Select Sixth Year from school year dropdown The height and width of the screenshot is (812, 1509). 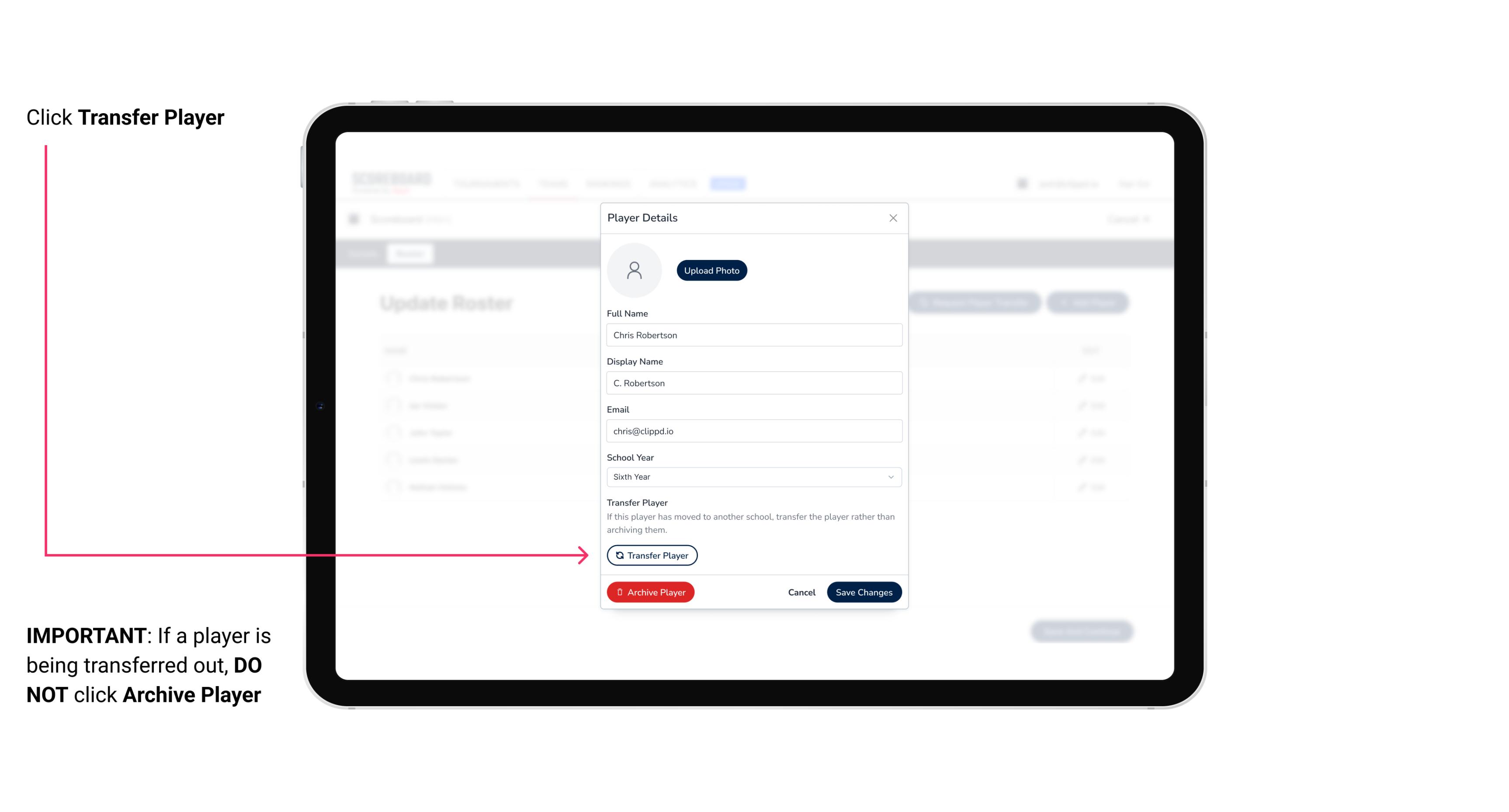[x=753, y=476]
